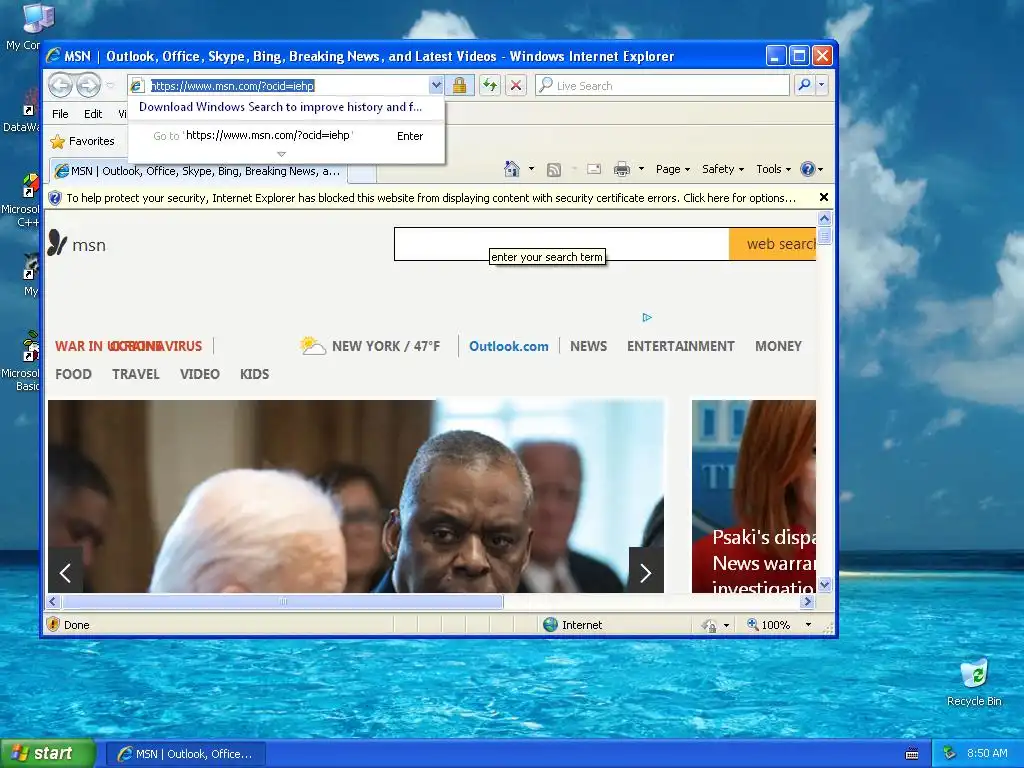Open the Print dropdown arrow
This screenshot has width=1024, height=768.
click(641, 169)
